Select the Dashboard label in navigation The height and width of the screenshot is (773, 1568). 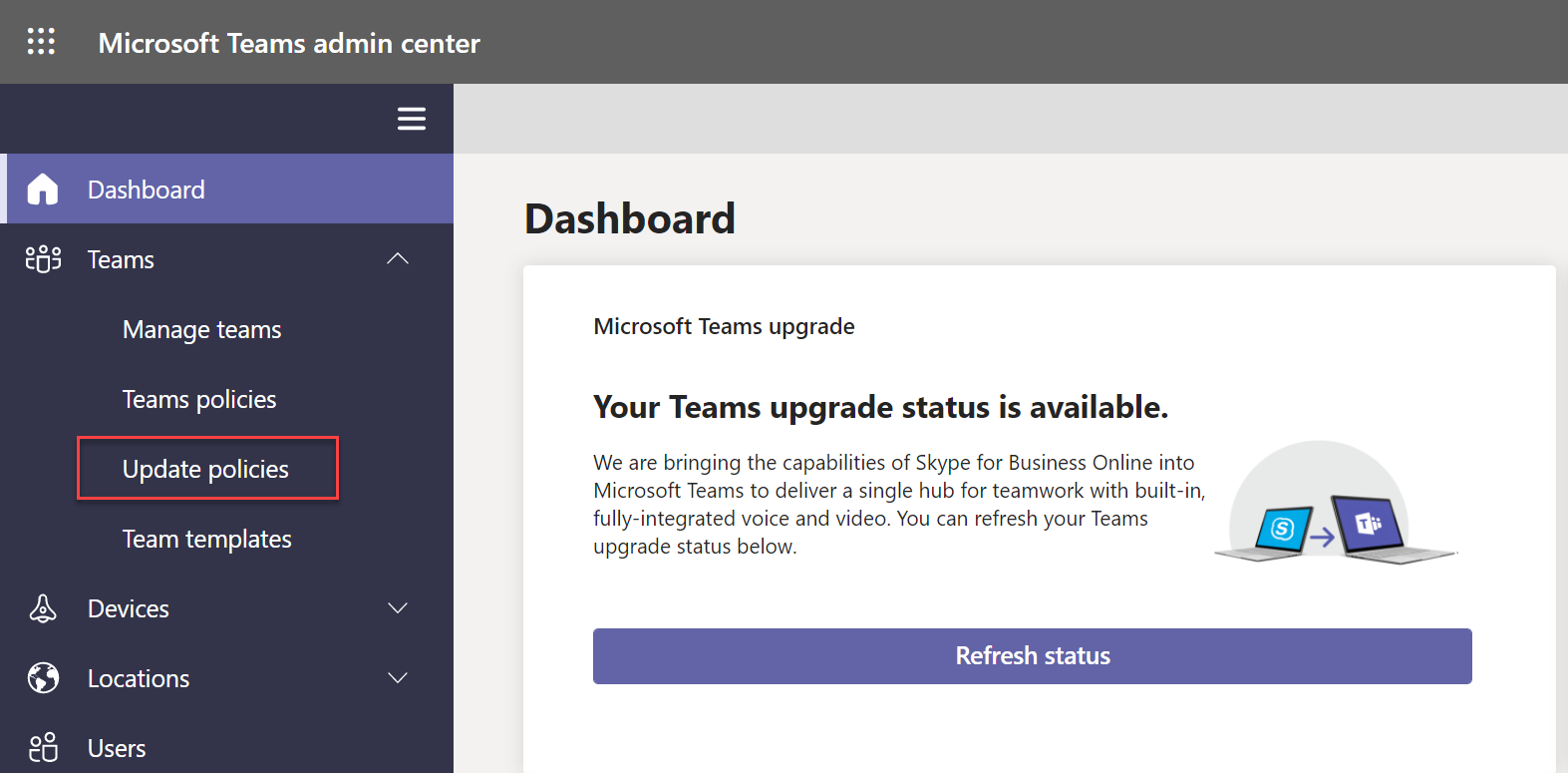tap(147, 190)
